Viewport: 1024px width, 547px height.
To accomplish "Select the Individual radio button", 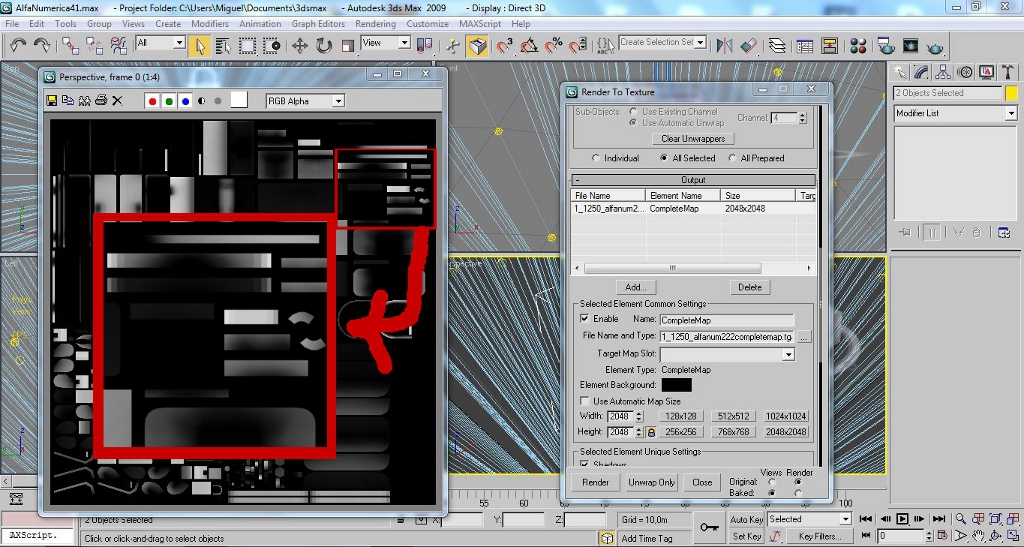I will (x=597, y=158).
